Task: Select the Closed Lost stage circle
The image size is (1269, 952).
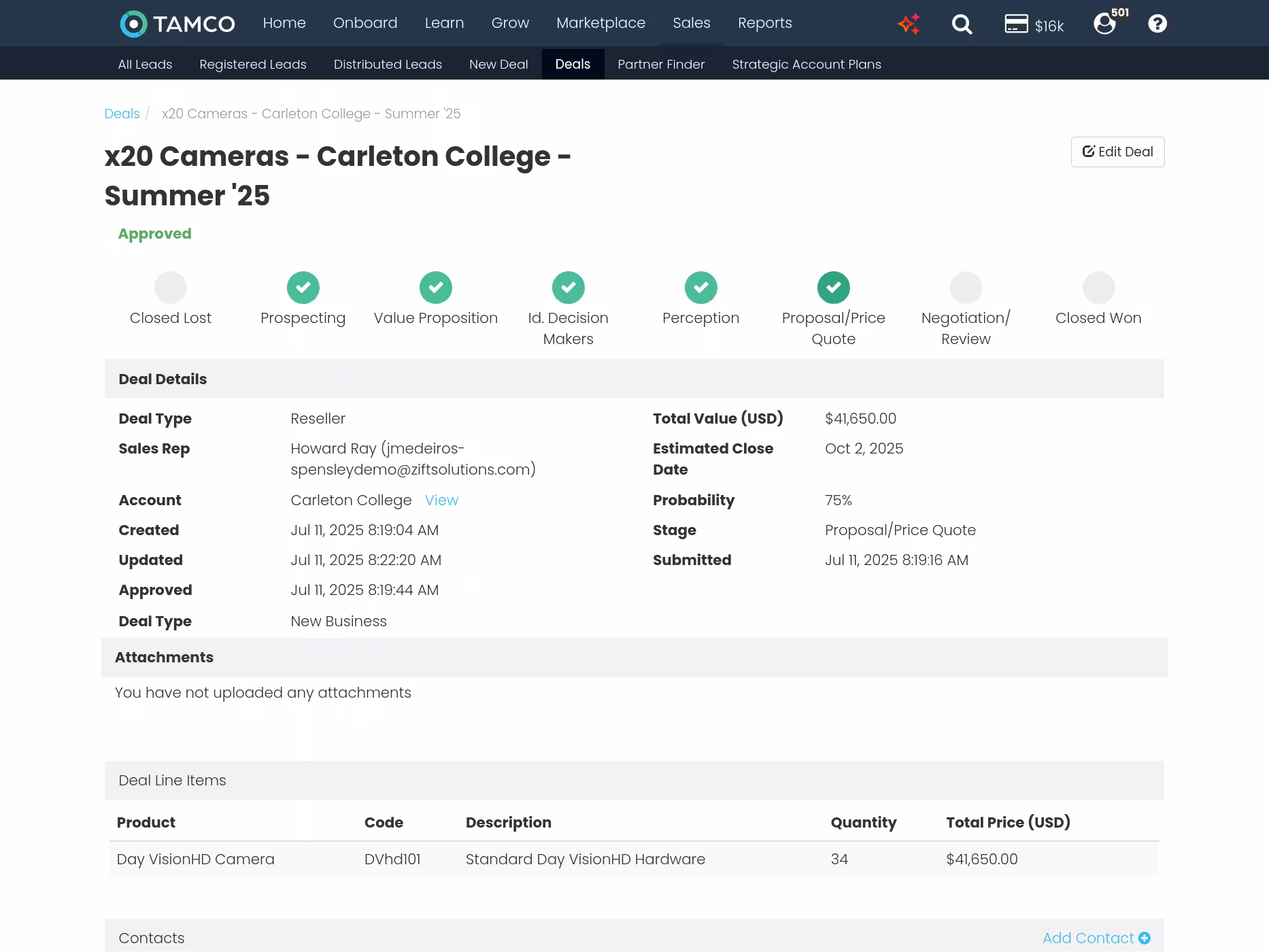Action: tap(171, 288)
